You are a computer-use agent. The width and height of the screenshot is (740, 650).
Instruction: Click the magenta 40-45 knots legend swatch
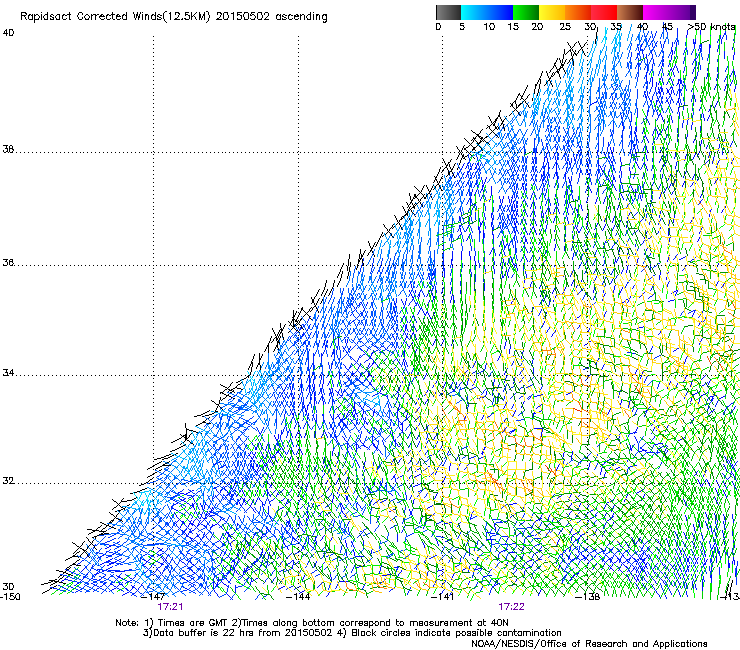point(656,12)
